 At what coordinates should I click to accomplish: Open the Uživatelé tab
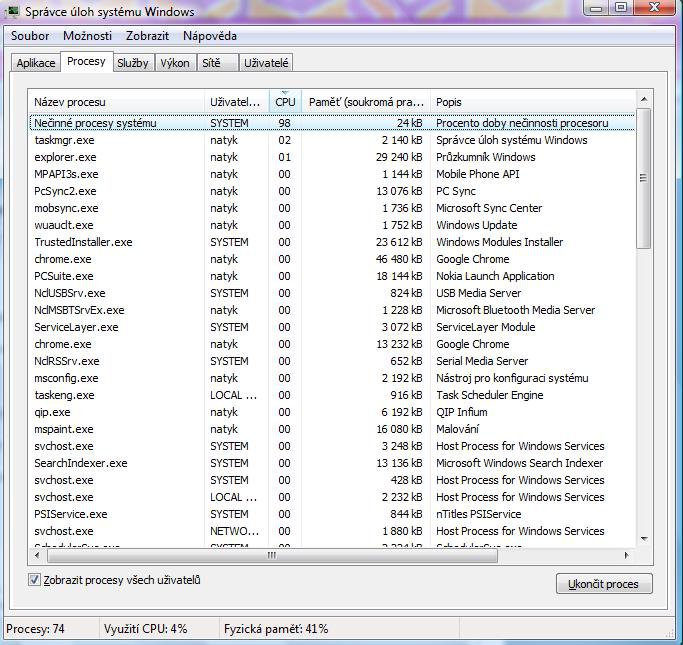[266, 63]
